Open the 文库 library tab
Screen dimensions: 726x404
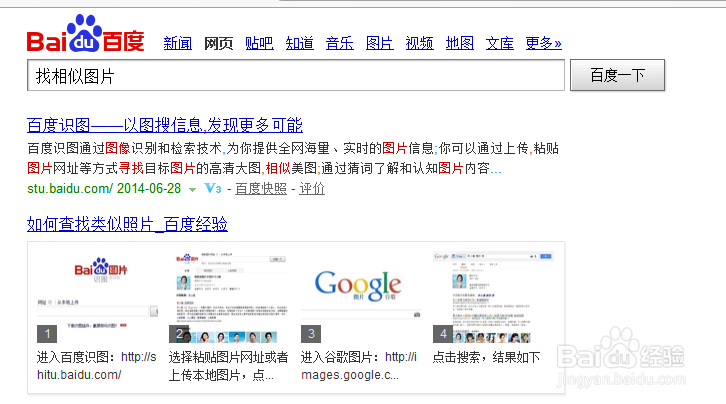(x=500, y=44)
